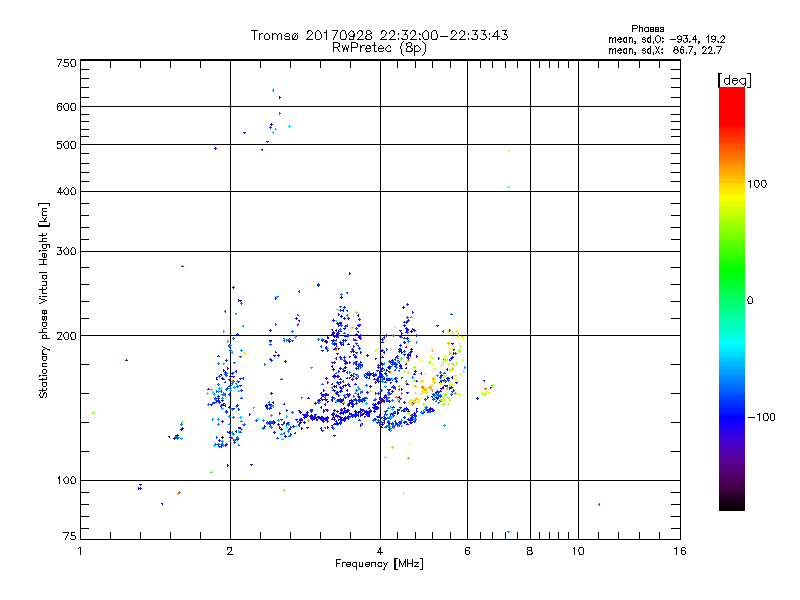The image size is (800, 600).
Task: Click the x-axis tick label '10'
Action: pyautogui.click(x=578, y=551)
